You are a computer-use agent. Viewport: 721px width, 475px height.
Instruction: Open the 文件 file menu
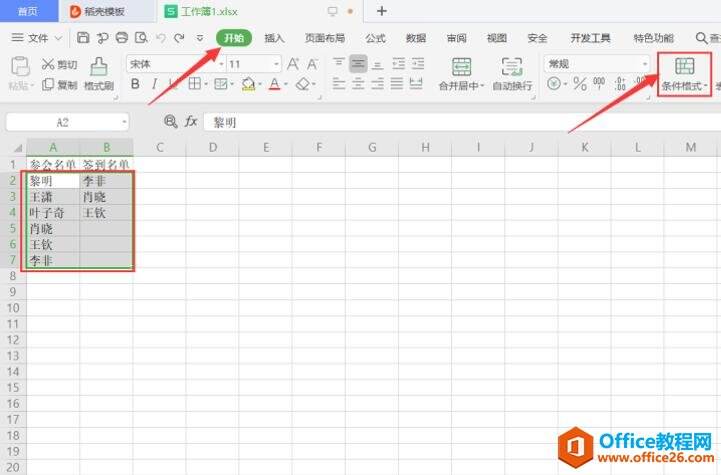click(37, 38)
